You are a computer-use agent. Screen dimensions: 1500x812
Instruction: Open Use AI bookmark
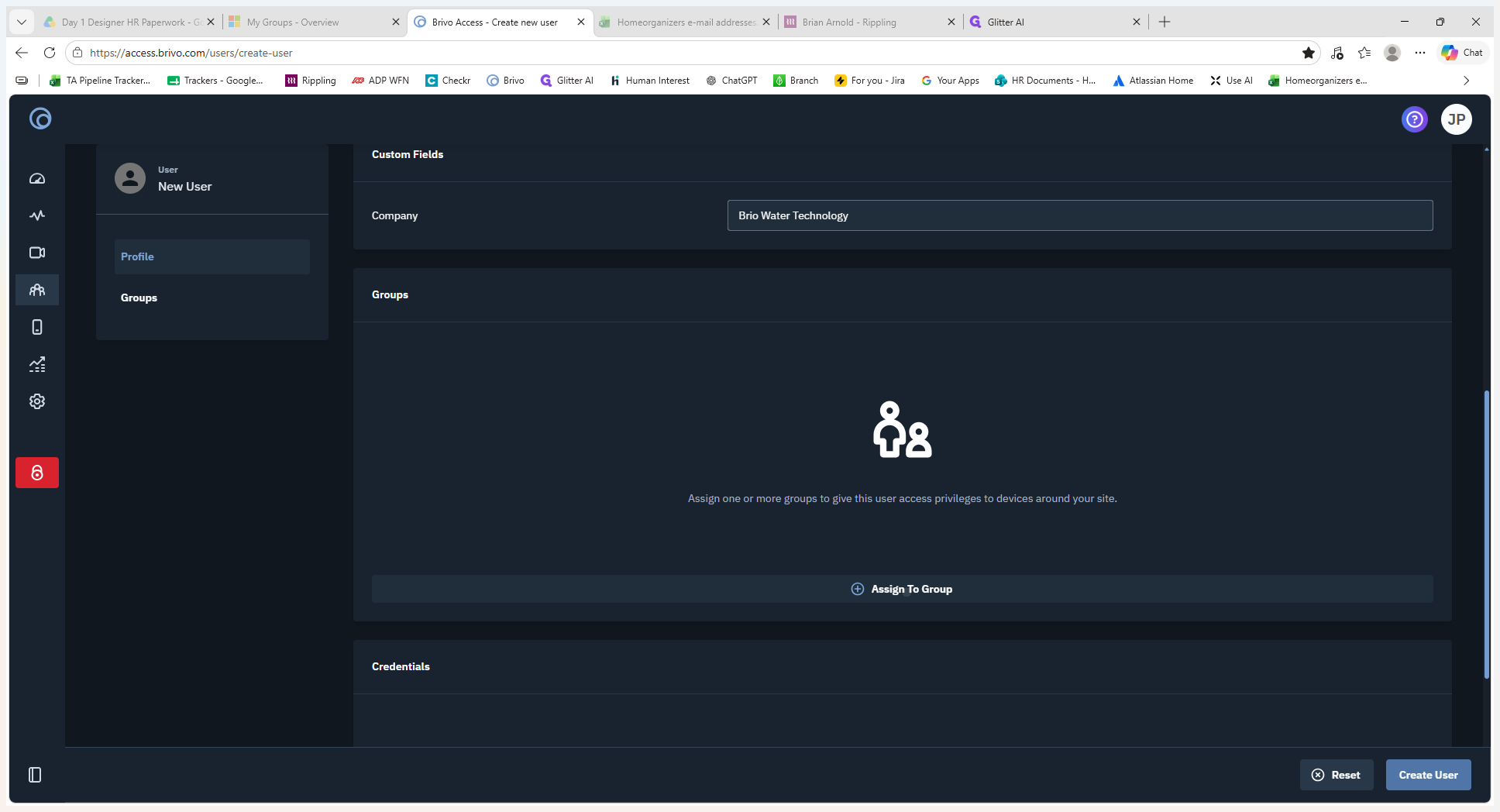[1231, 81]
